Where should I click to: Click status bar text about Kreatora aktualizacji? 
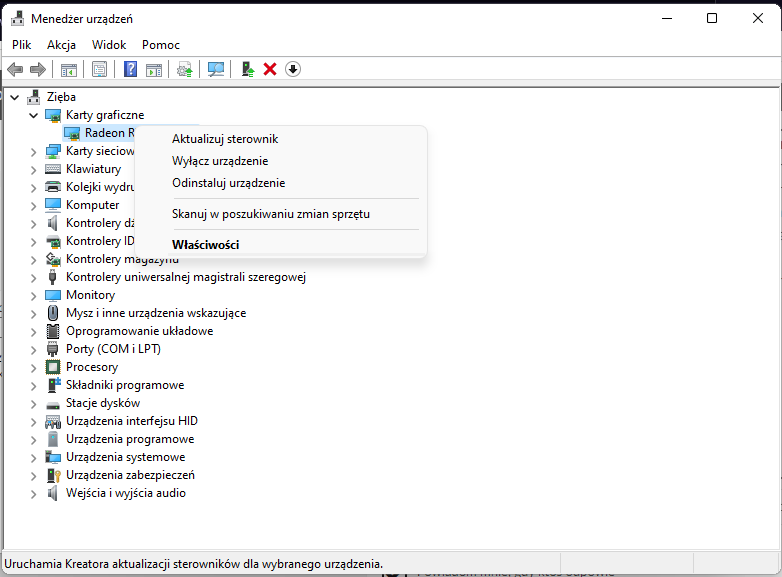pos(194,564)
